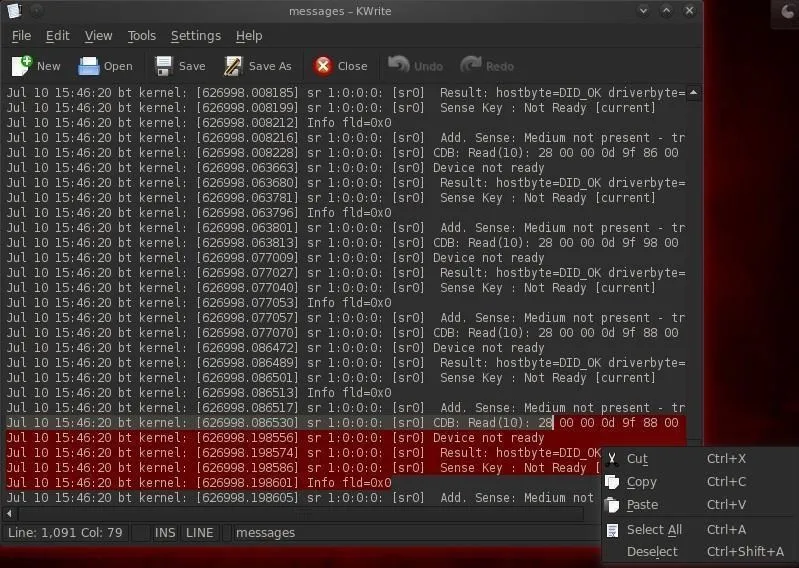Toggle LINE selection mode in status bar
Viewport: 799px width, 568px height.
click(200, 533)
